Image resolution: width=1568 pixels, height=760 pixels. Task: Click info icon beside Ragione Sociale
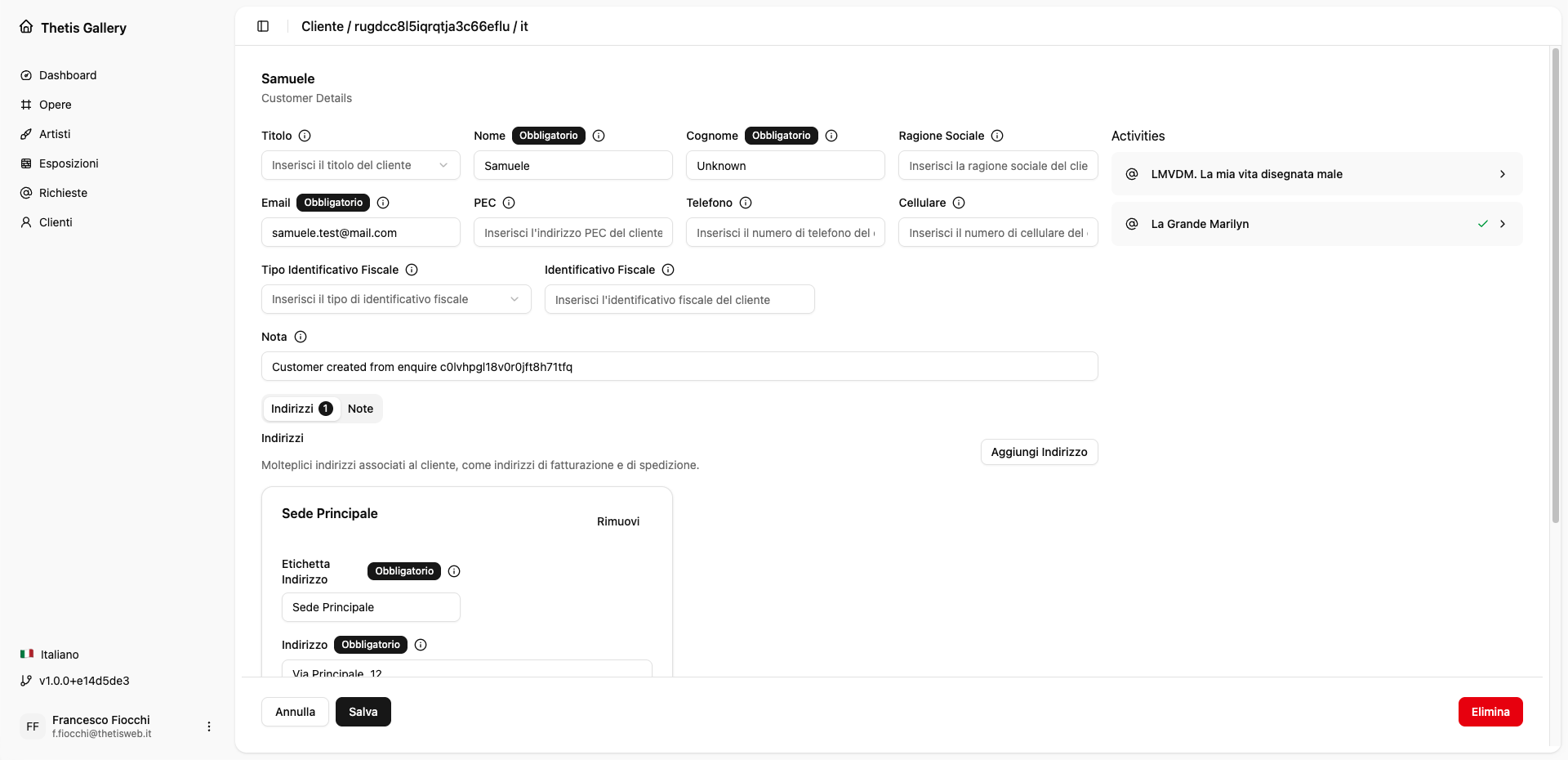point(997,136)
